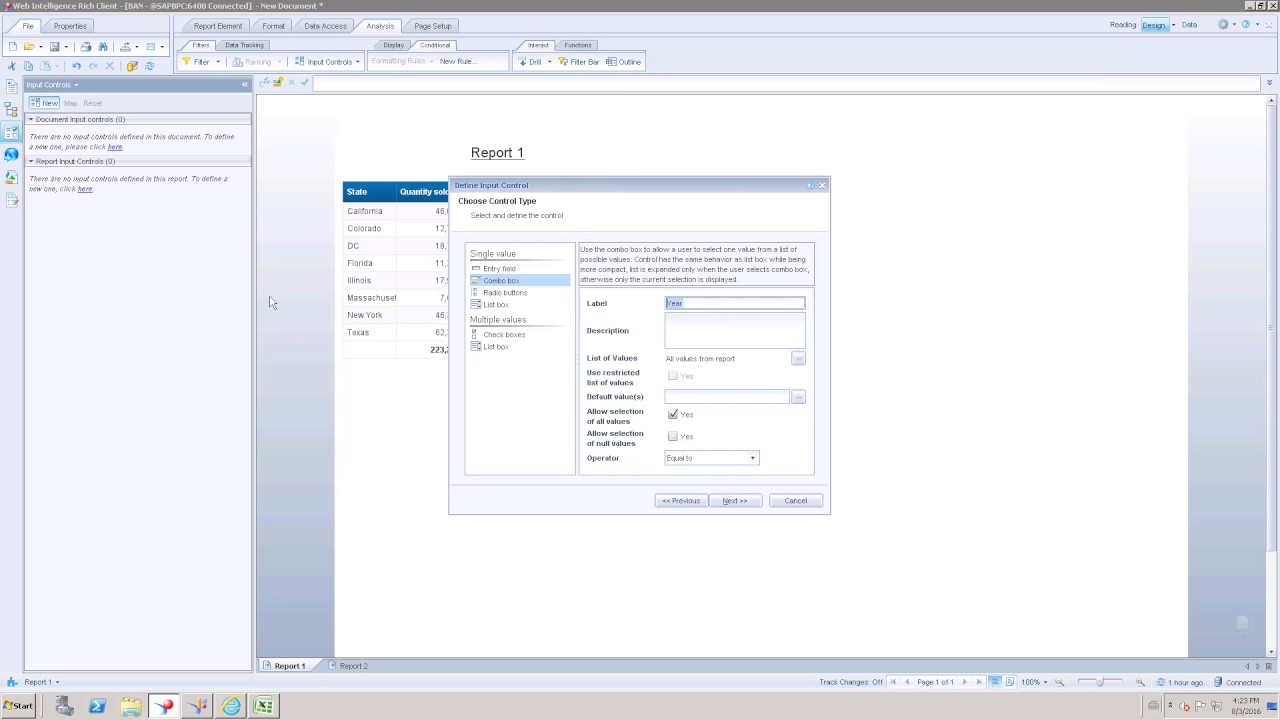The width and height of the screenshot is (1280, 720).
Task: Click the Copy icon in toolbar
Action: (x=28, y=66)
